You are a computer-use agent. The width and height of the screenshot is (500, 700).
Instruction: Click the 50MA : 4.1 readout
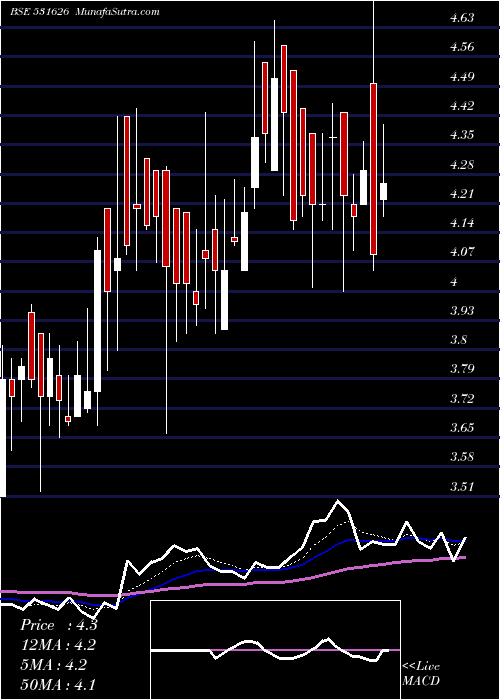coord(58,685)
